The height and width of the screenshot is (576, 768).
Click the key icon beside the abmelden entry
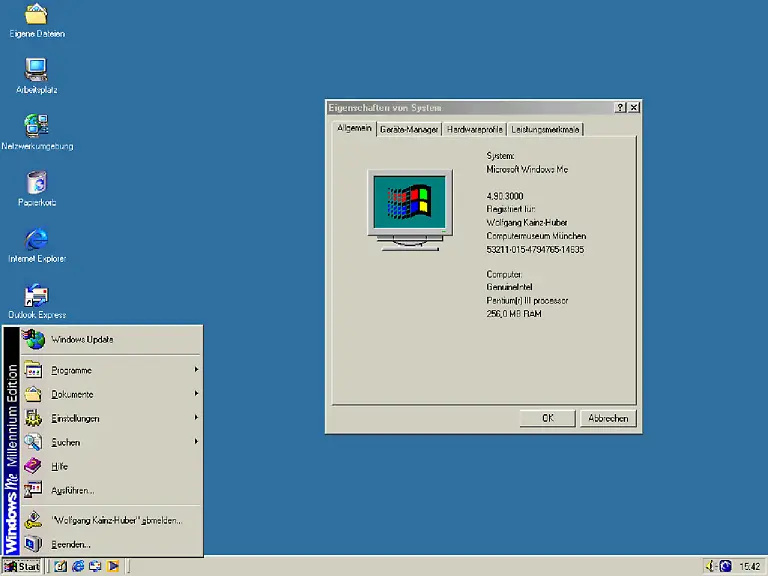tap(33, 520)
